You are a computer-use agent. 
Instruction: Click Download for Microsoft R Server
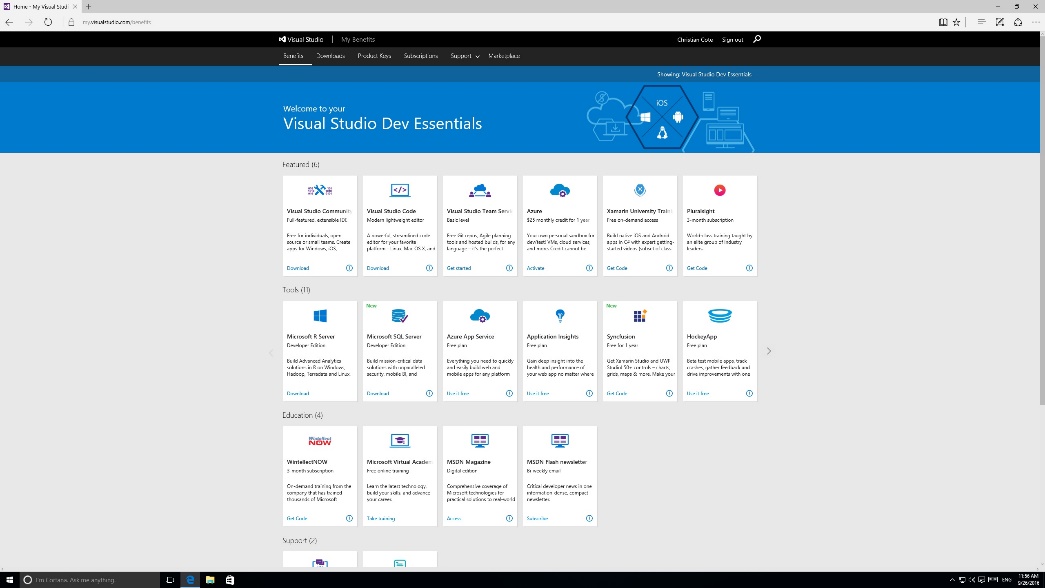click(298, 393)
